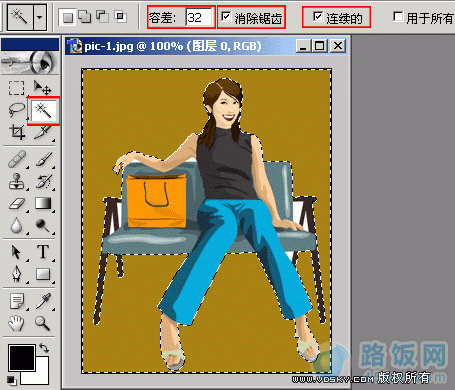
Task: Select the Eyedropper tool
Action: (x=44, y=301)
